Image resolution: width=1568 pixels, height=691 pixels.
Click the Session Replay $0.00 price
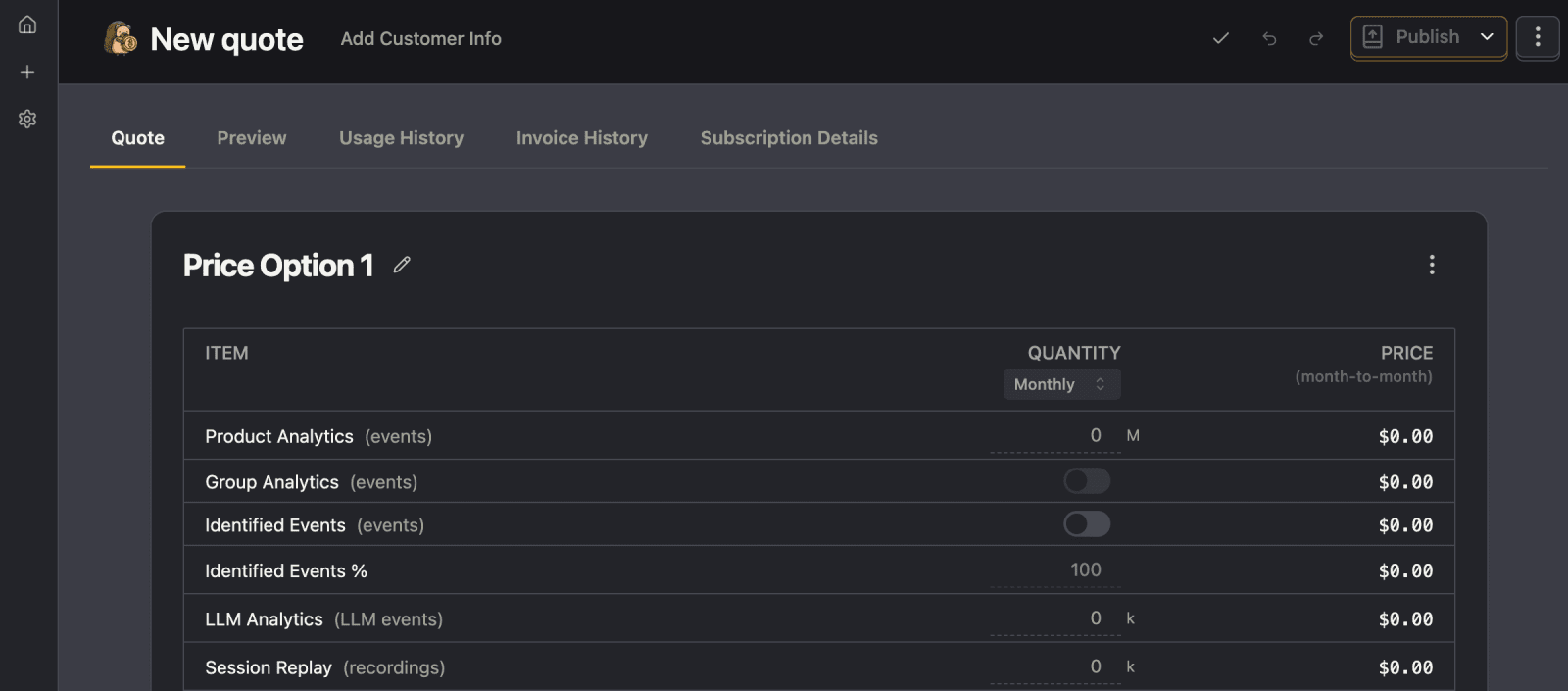point(1405,667)
